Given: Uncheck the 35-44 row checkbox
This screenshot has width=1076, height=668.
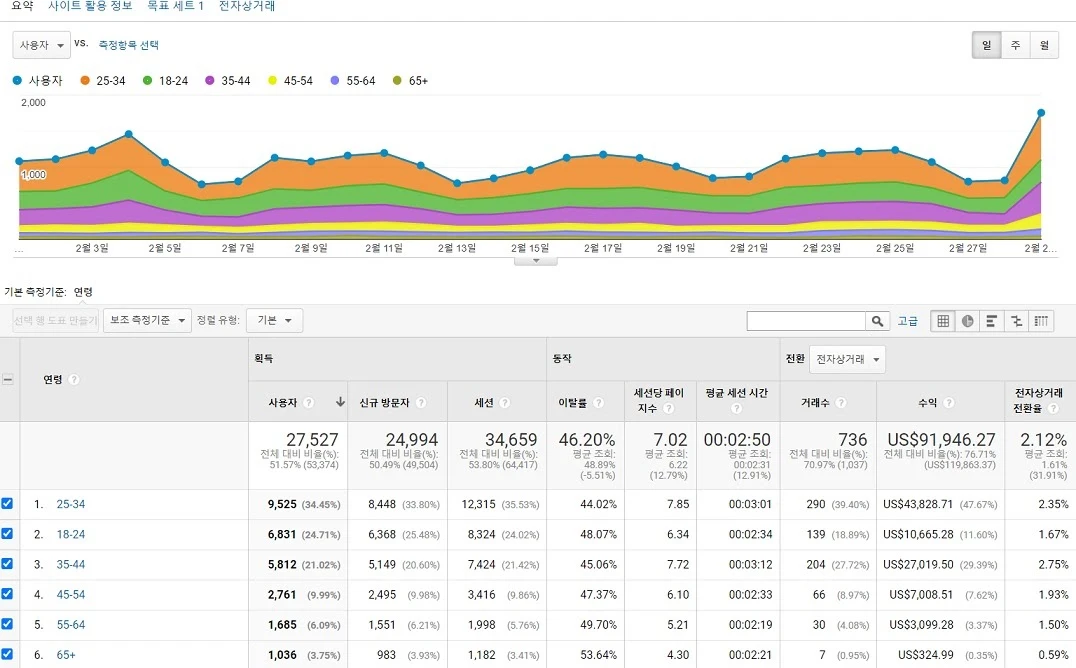Looking at the screenshot, I should [7, 564].
